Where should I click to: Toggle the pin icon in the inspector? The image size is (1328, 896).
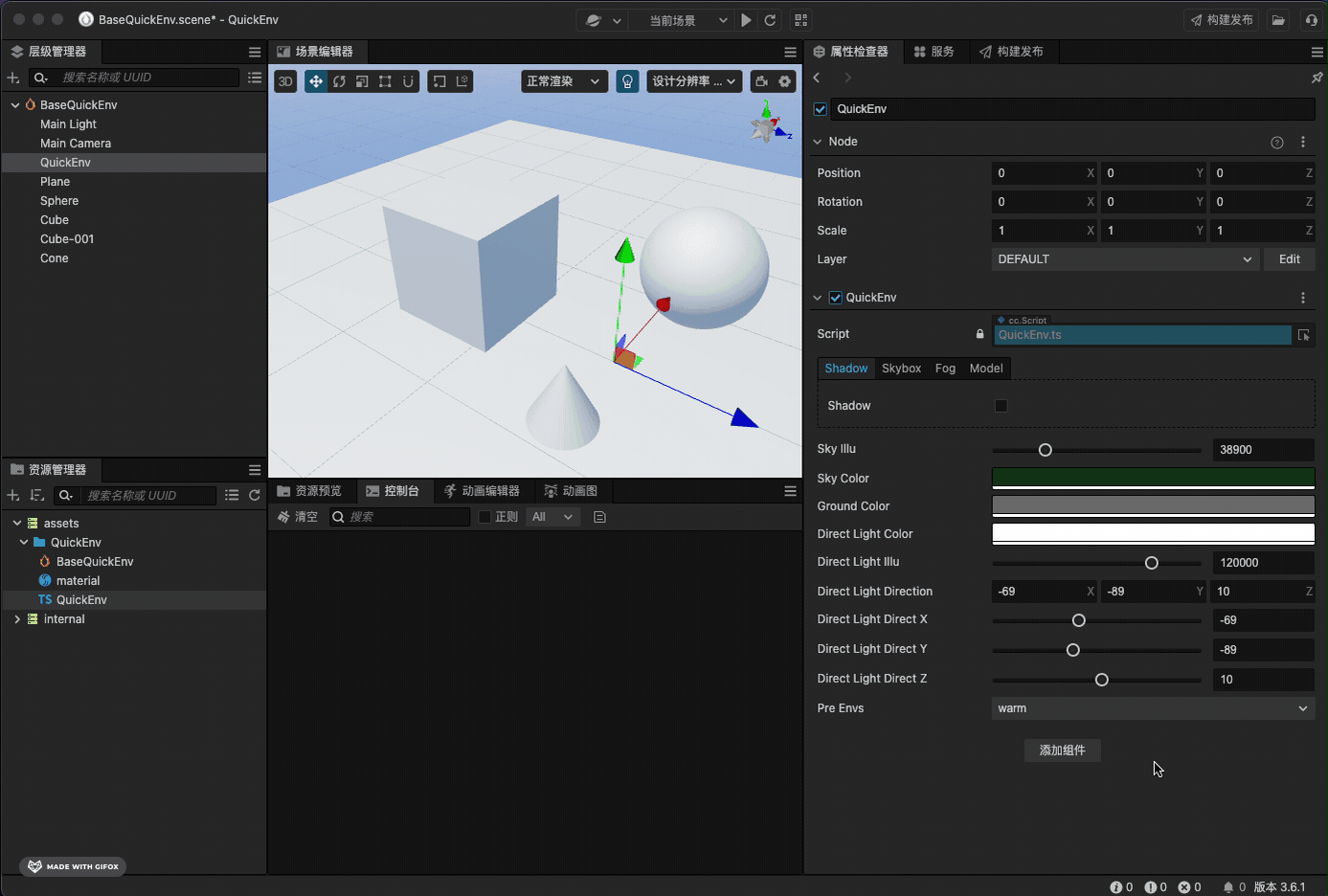pyautogui.click(x=1317, y=78)
